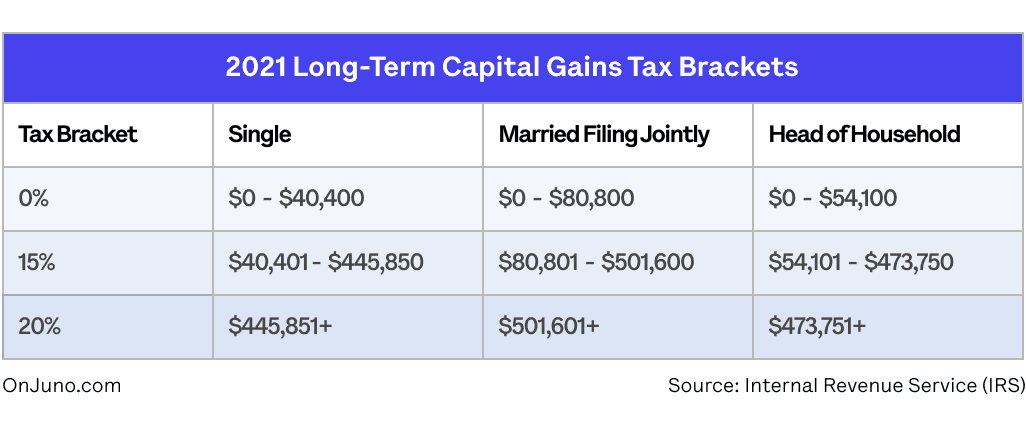The image size is (1026, 424).
Task: Select the 0% tax bracket cell
Action: (x=34, y=198)
